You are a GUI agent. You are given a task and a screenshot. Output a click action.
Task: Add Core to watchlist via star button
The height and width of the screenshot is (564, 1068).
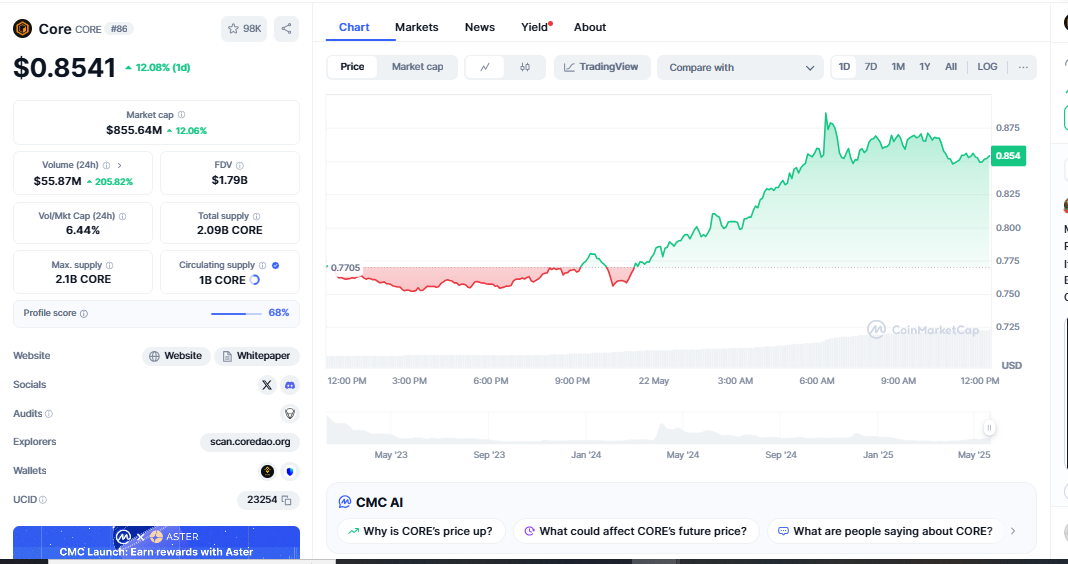click(244, 29)
